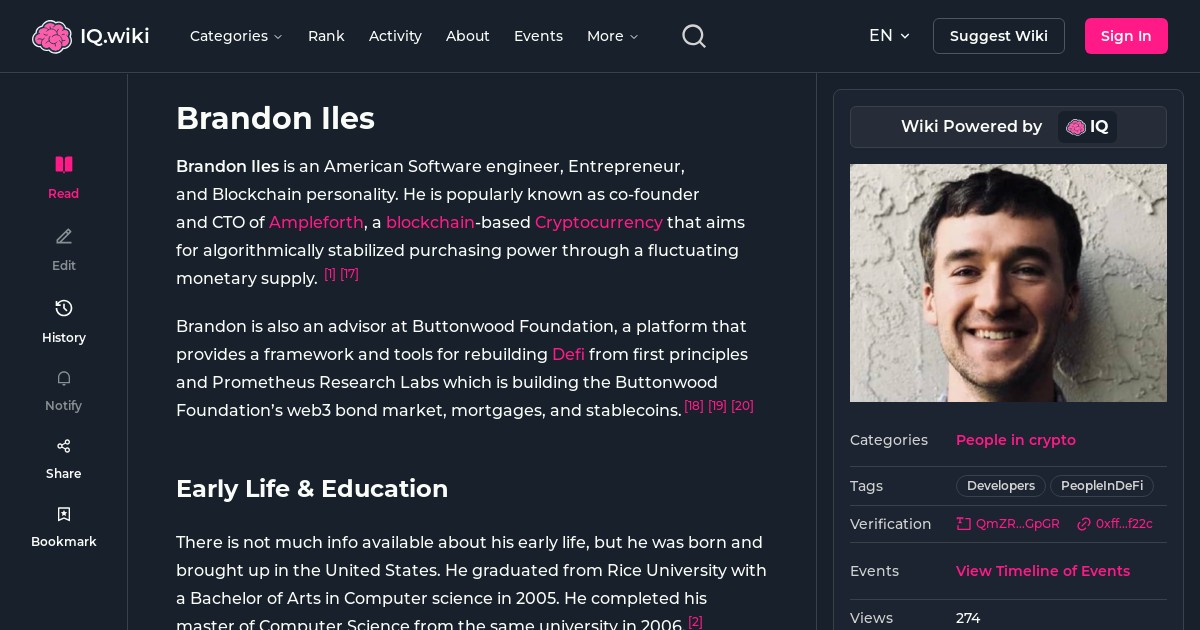Bookmark this wiki using the sidebar icon
The height and width of the screenshot is (630, 1200).
pos(63,513)
